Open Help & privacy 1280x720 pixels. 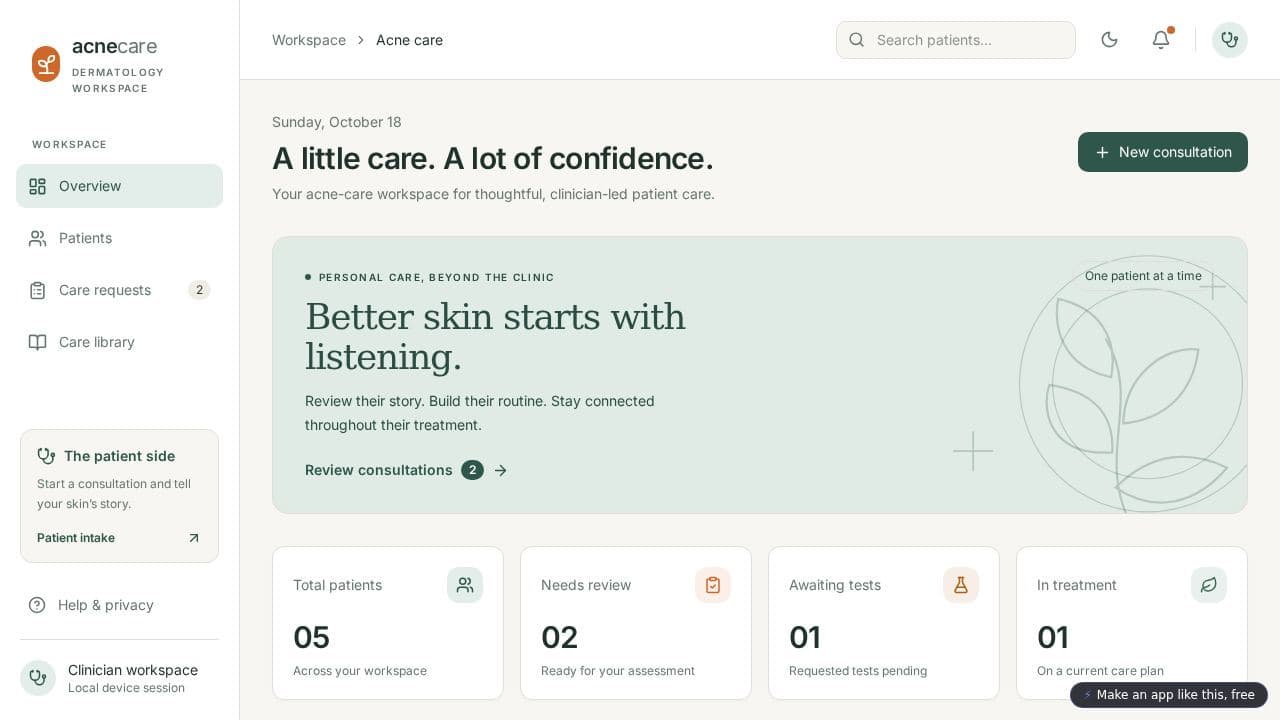119,605
